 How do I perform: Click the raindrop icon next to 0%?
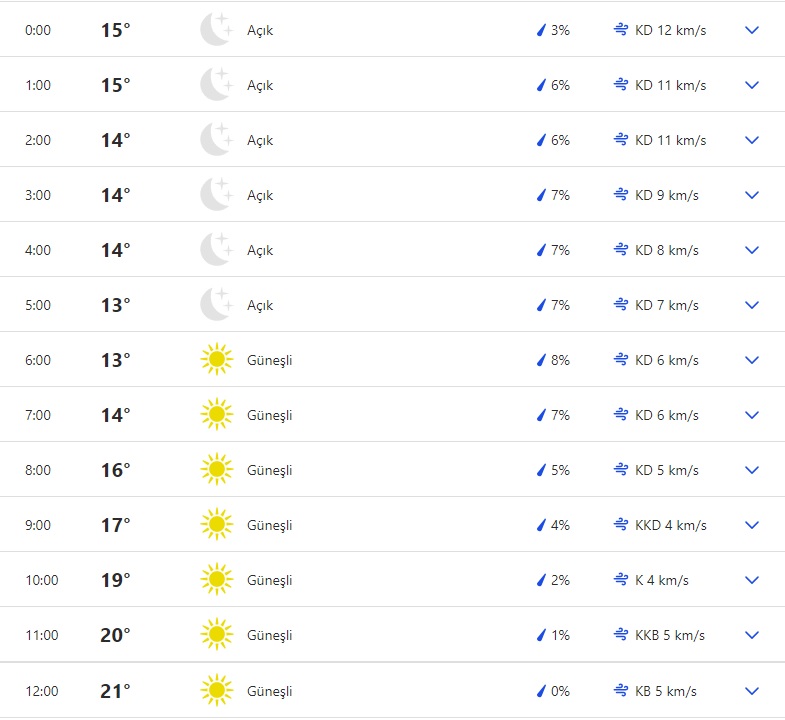tap(541, 691)
